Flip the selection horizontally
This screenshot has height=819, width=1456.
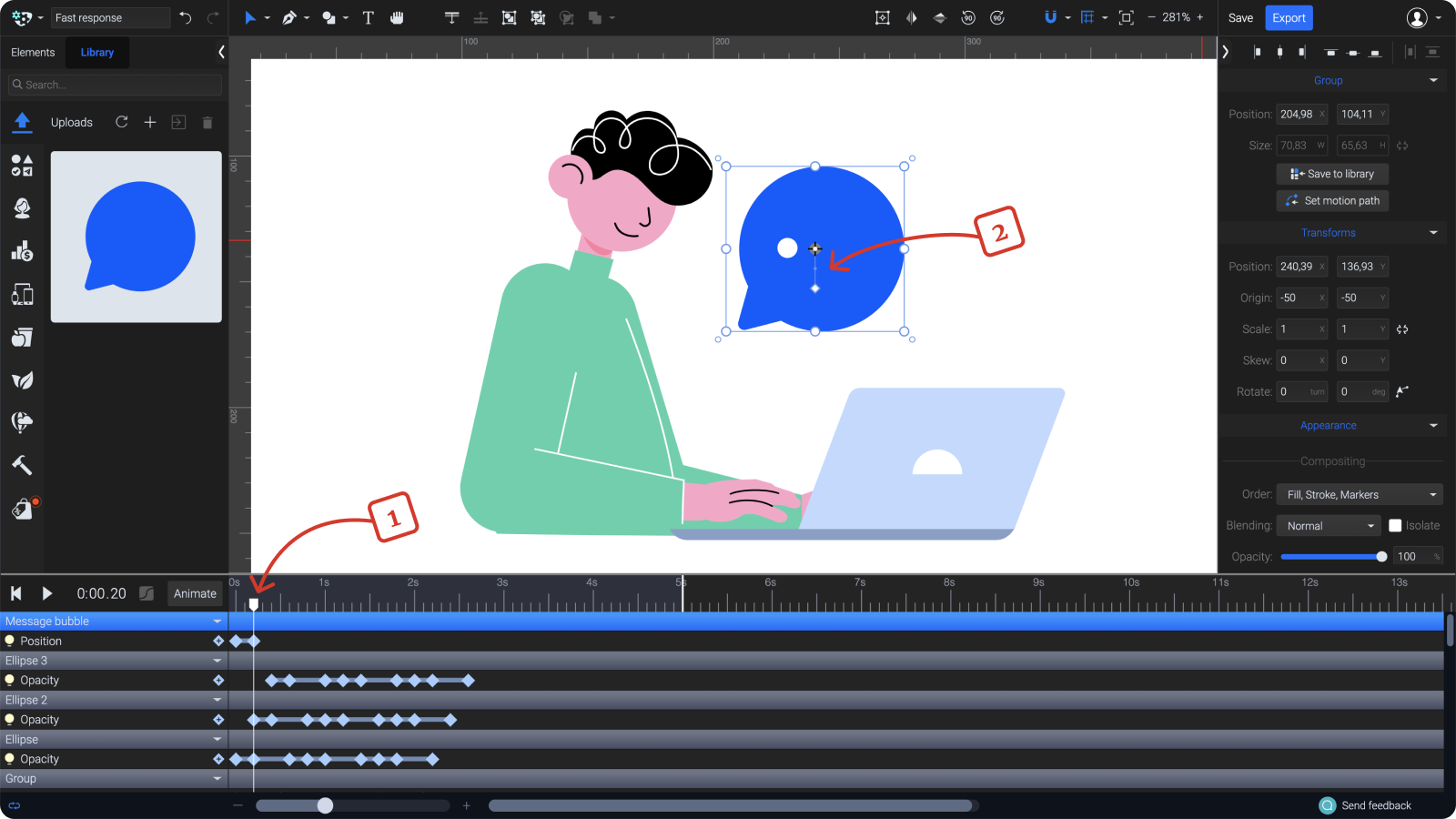pyautogui.click(x=911, y=17)
